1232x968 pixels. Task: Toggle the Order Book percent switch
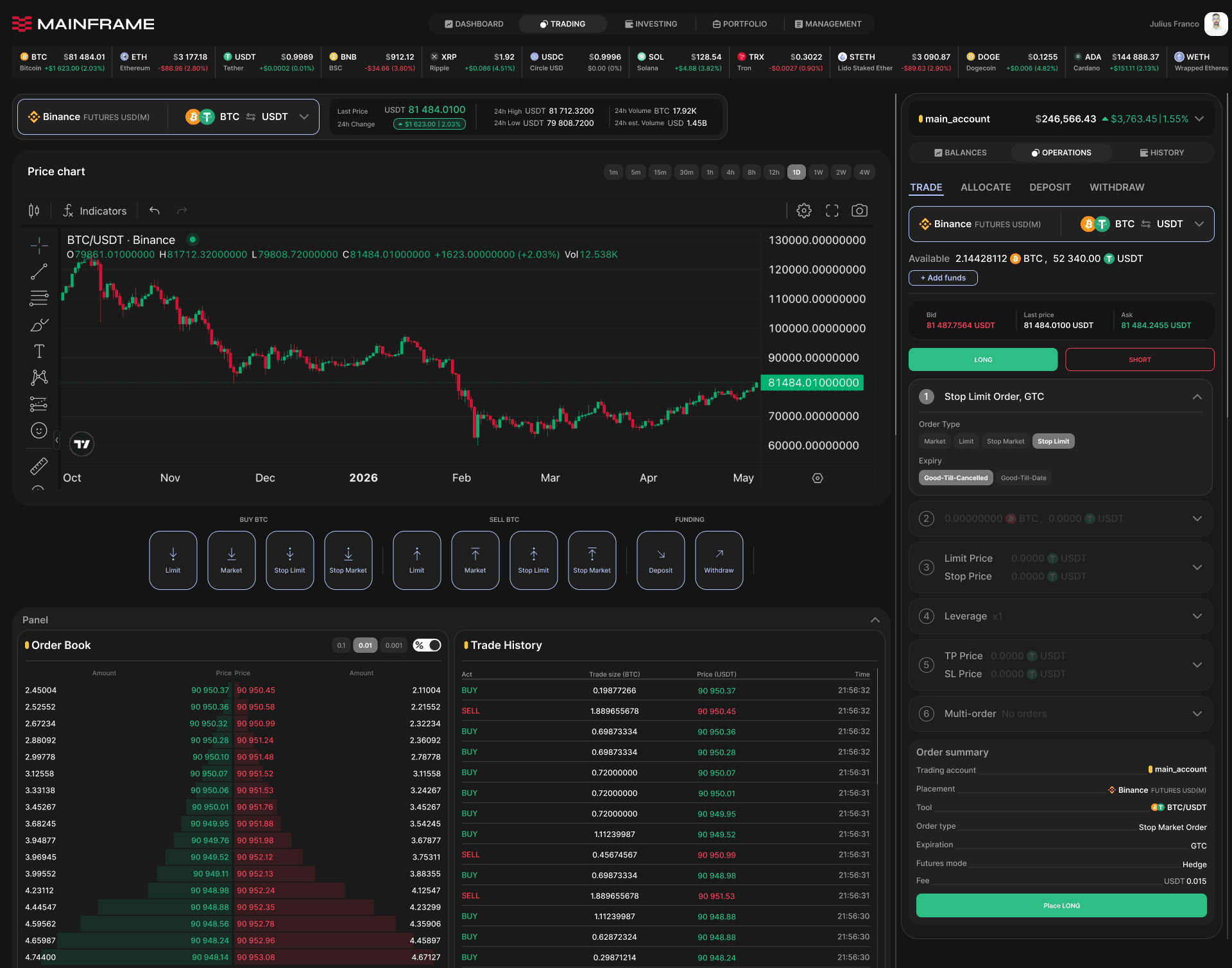(x=427, y=645)
